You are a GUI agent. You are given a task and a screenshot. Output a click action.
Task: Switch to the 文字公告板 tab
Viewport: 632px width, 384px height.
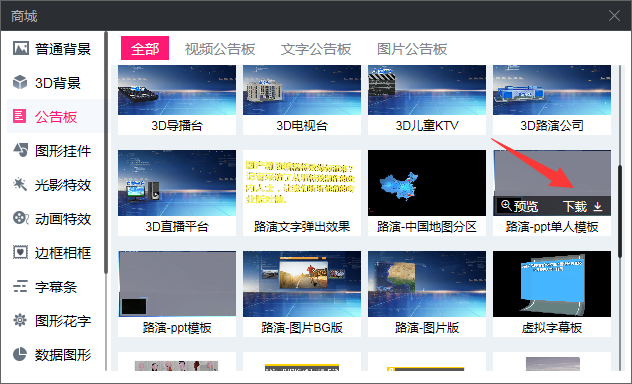pos(316,49)
